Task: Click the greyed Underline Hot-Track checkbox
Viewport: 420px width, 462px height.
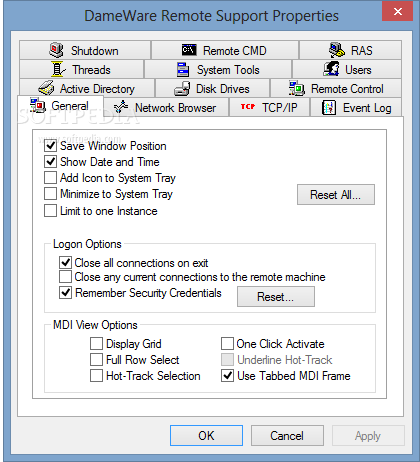Action: point(227,359)
